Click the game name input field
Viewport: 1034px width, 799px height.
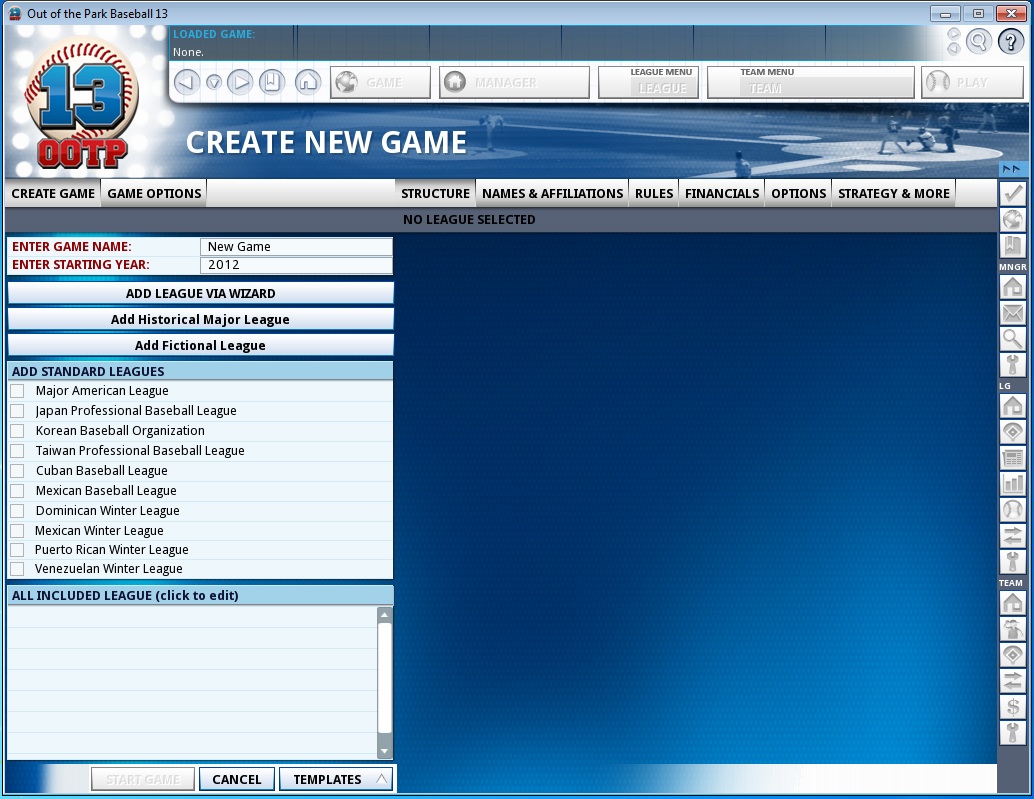point(296,247)
